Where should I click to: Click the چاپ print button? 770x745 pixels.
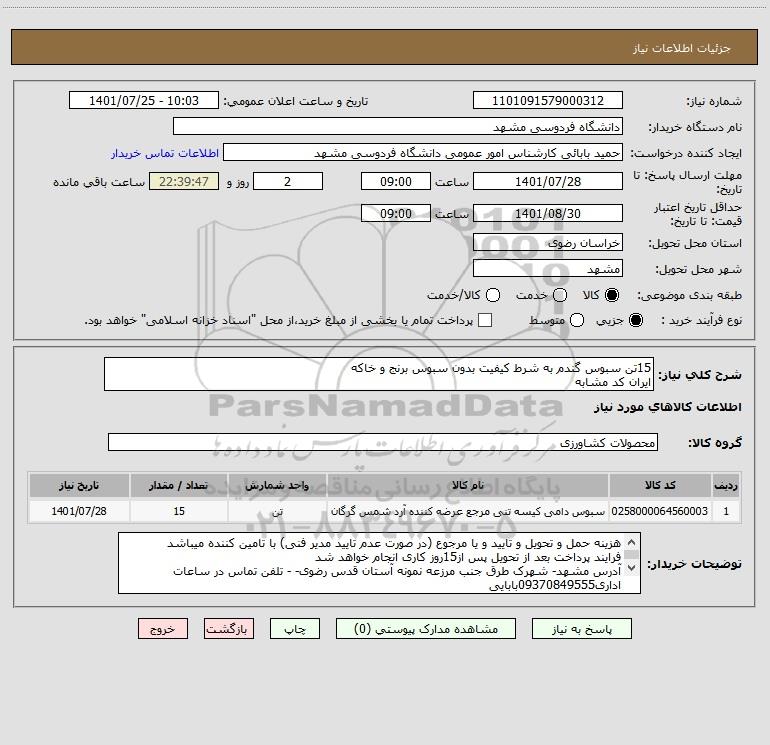[295, 629]
